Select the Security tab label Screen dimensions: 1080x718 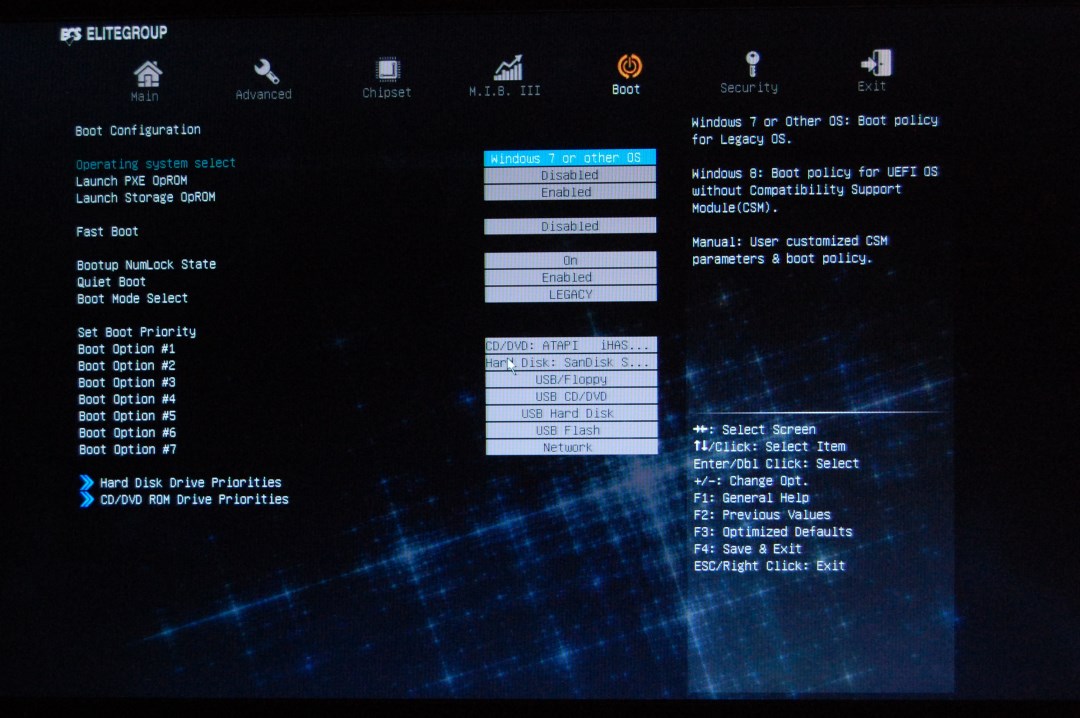click(749, 88)
